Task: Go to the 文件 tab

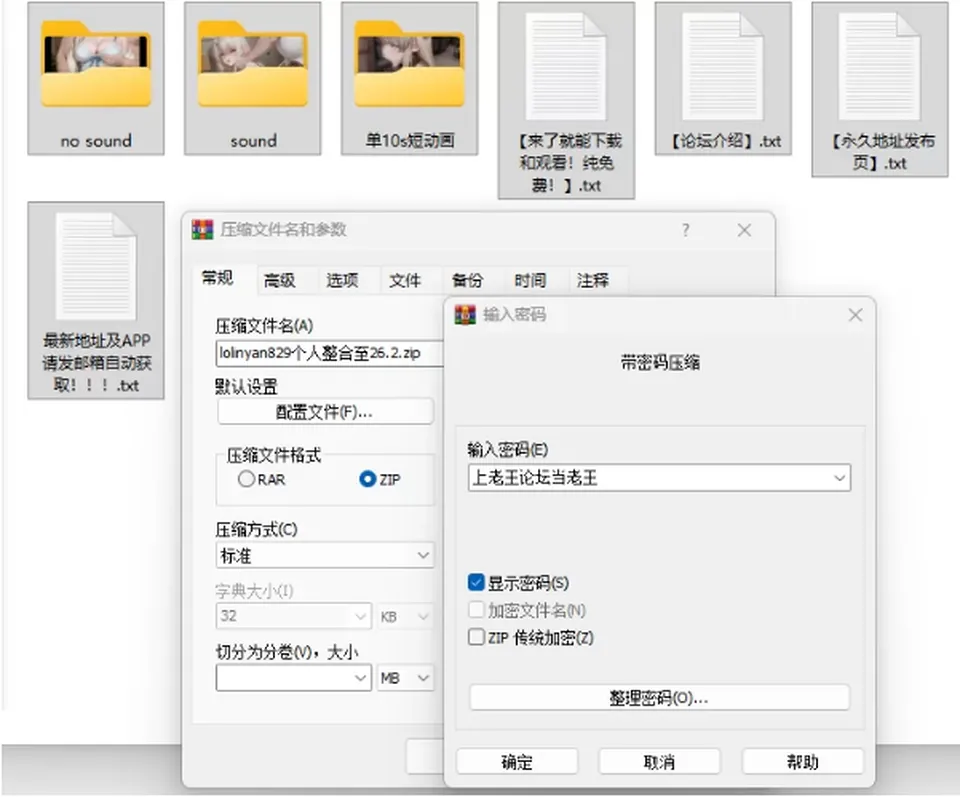Action: coord(405,280)
